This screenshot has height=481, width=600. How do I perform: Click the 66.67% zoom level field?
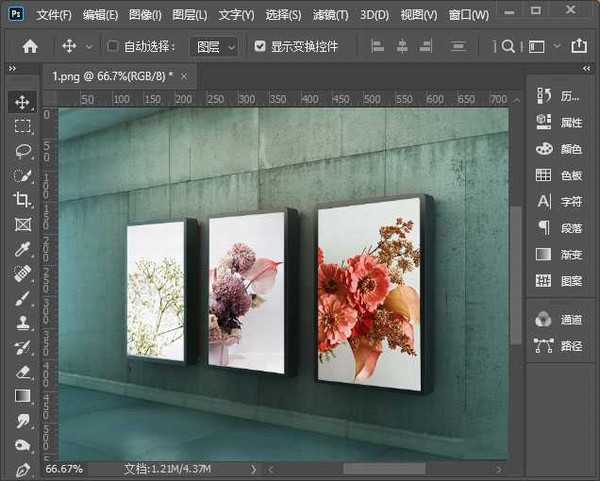coord(65,468)
